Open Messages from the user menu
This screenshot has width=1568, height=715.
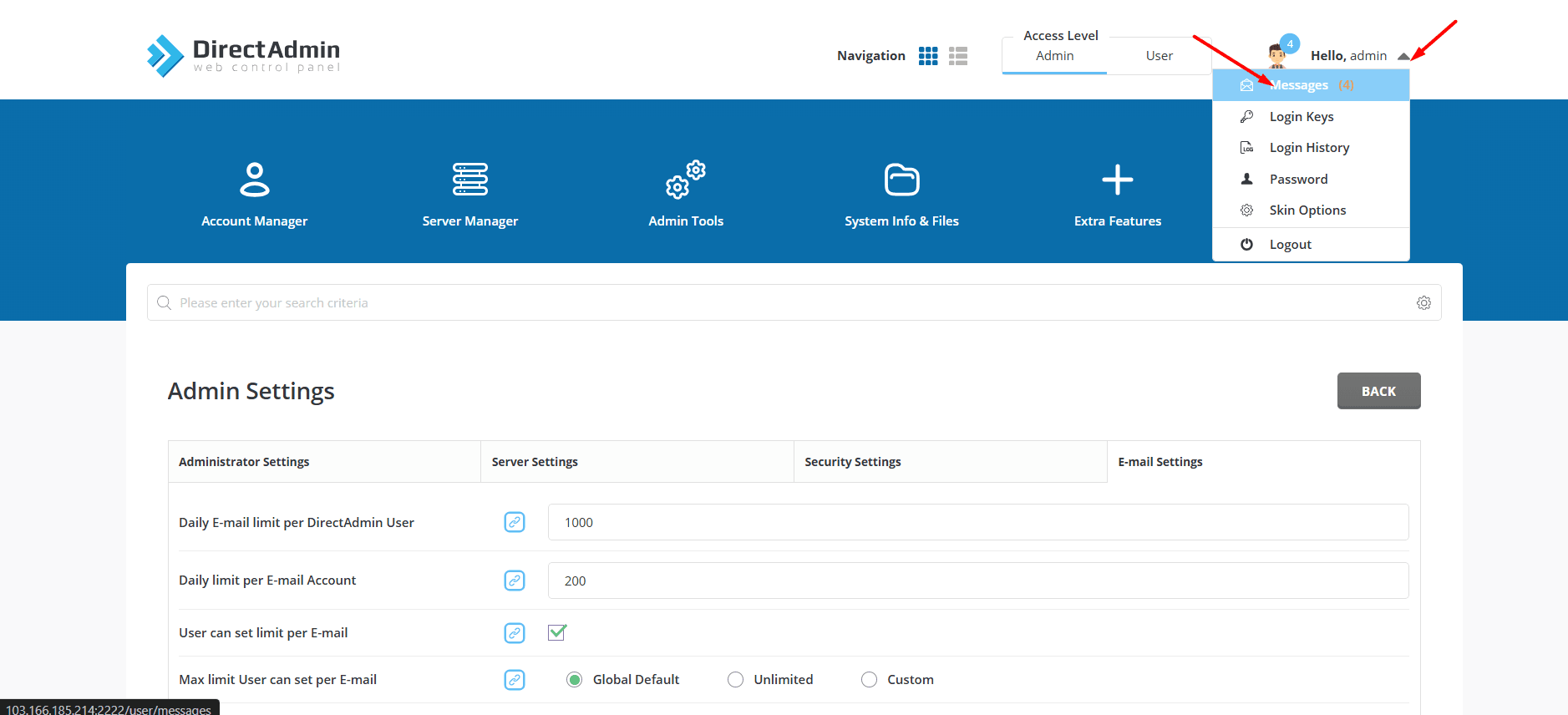[1298, 85]
